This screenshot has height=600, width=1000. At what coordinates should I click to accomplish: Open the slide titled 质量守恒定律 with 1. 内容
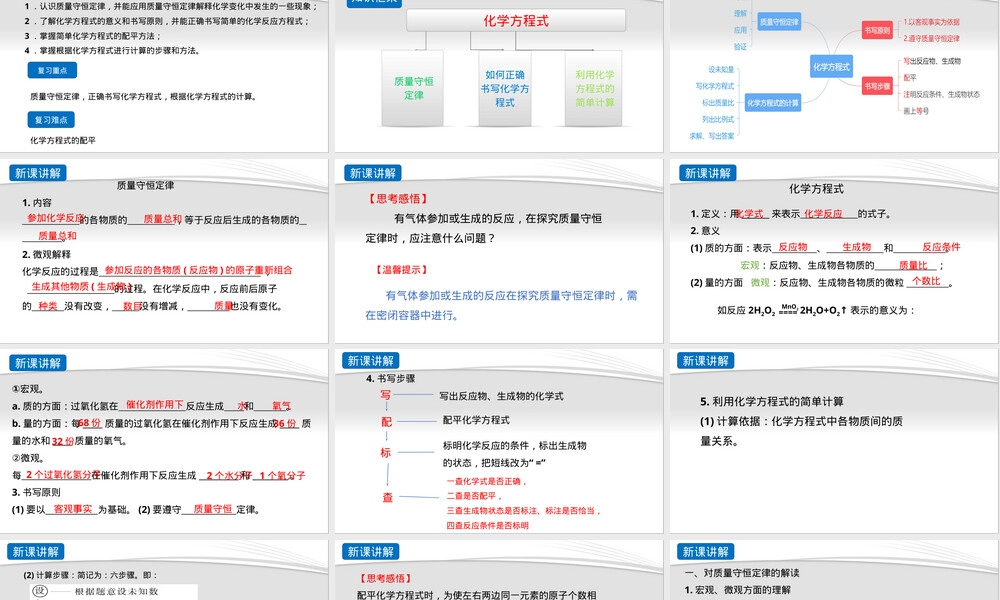pyautogui.click(x=164, y=251)
